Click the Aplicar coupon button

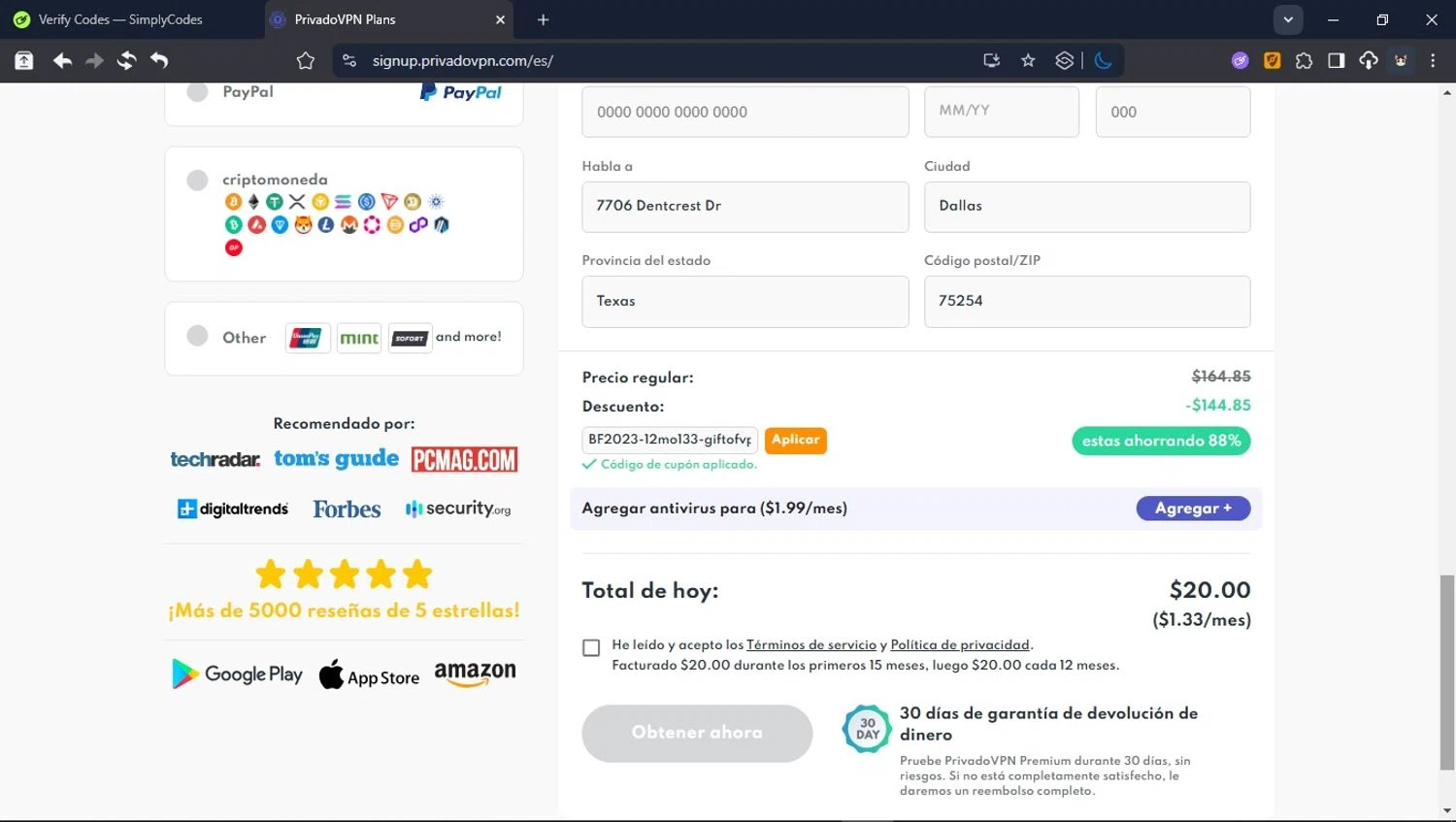click(x=795, y=440)
